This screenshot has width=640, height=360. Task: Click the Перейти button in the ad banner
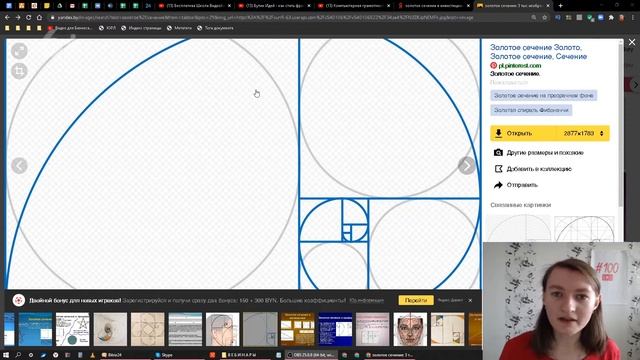(x=416, y=300)
